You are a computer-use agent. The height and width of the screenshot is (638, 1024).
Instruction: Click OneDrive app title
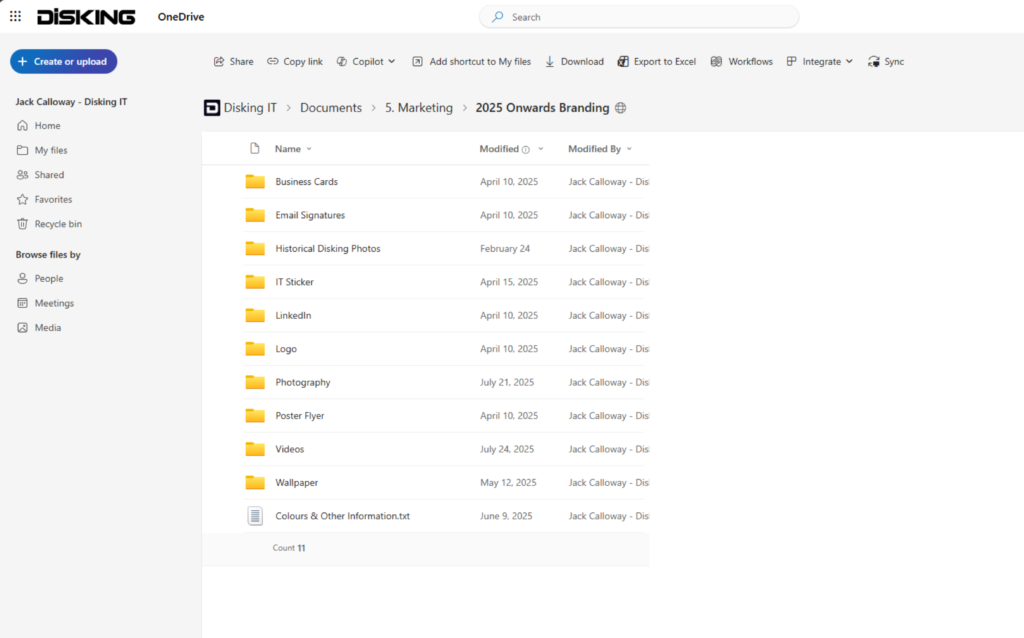click(181, 17)
